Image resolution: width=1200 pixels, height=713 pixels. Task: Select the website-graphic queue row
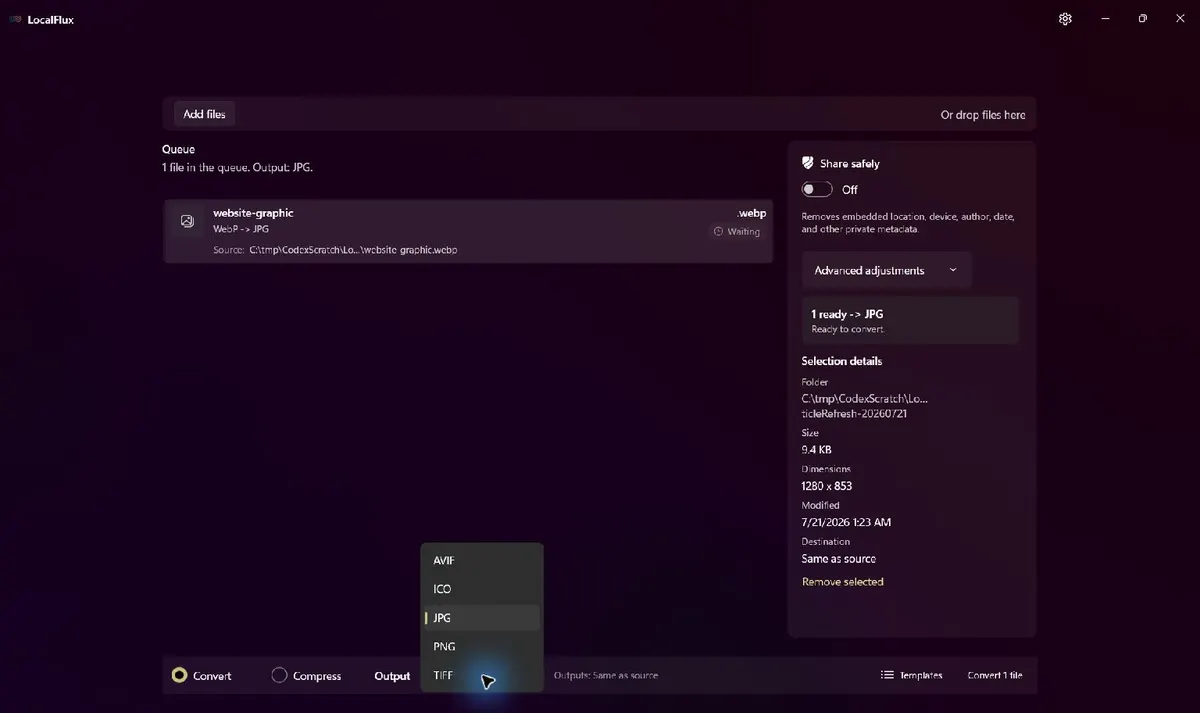[468, 231]
